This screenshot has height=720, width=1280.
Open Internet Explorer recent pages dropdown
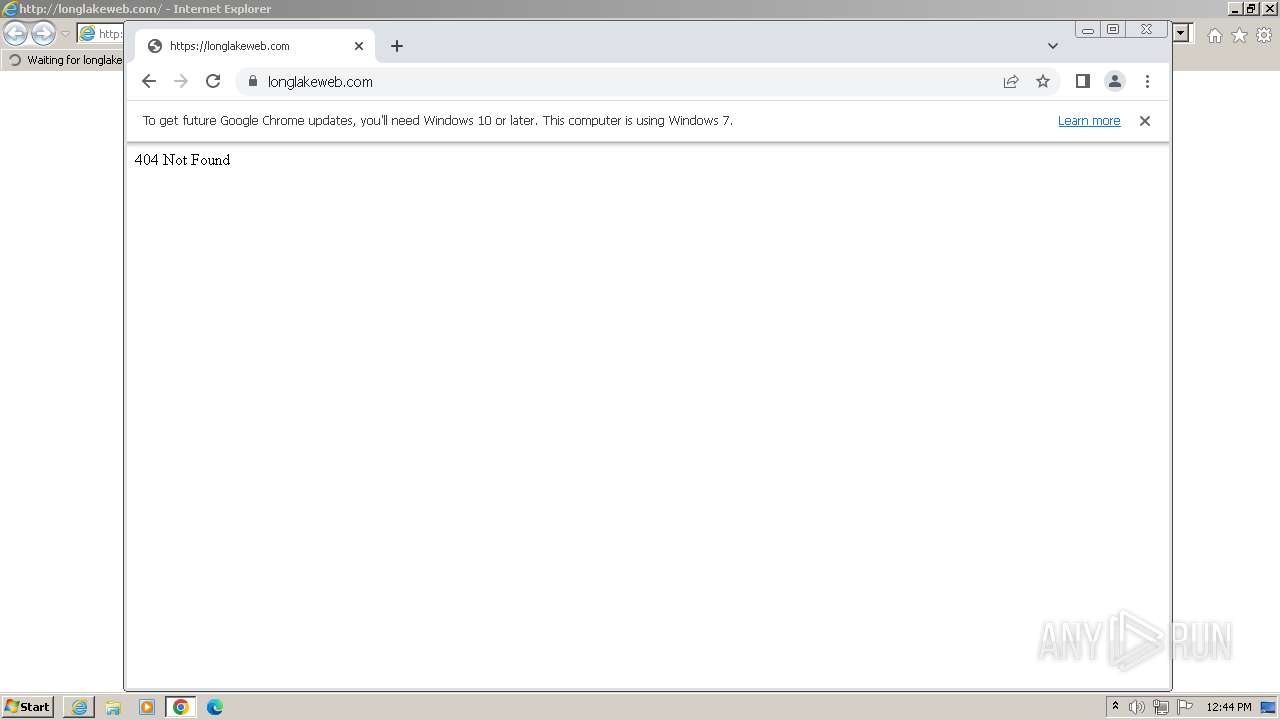click(65, 34)
